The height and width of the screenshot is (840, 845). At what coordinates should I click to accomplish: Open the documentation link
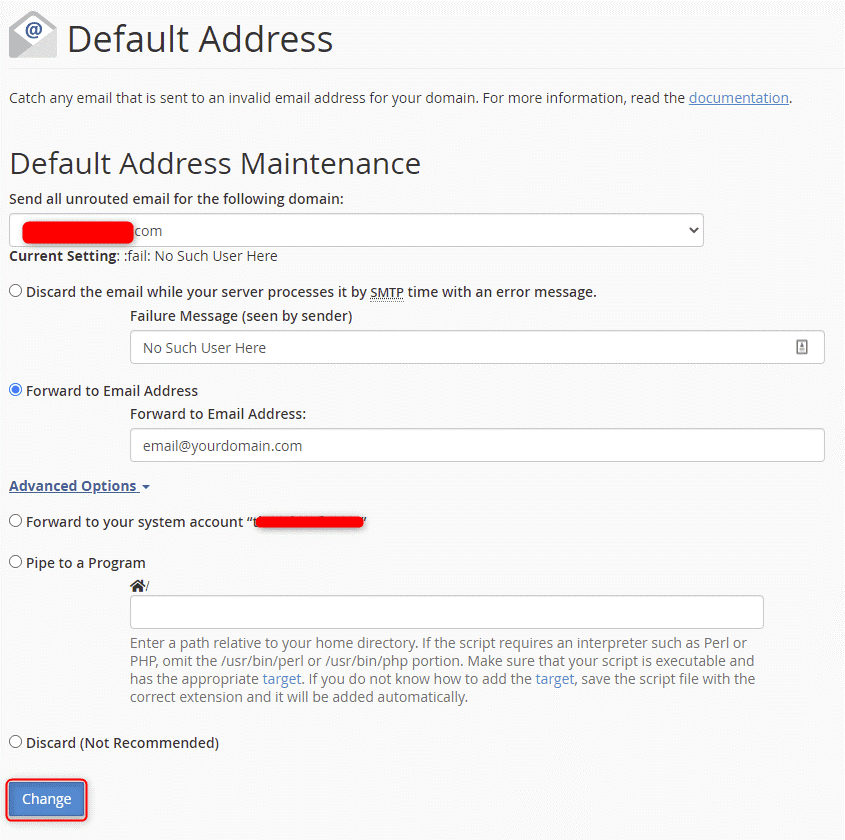pos(738,98)
